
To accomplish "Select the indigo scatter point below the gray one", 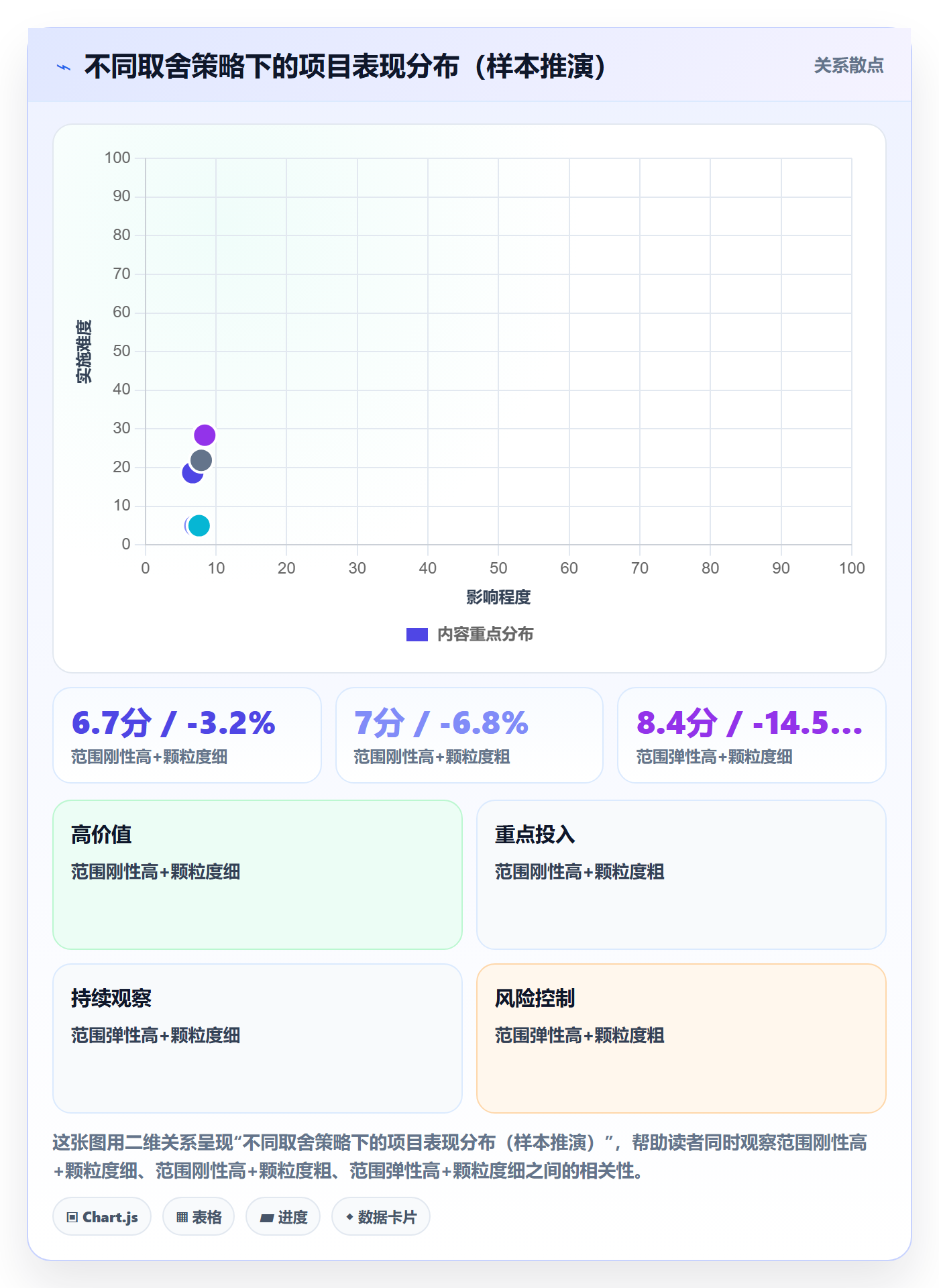I will (191, 474).
